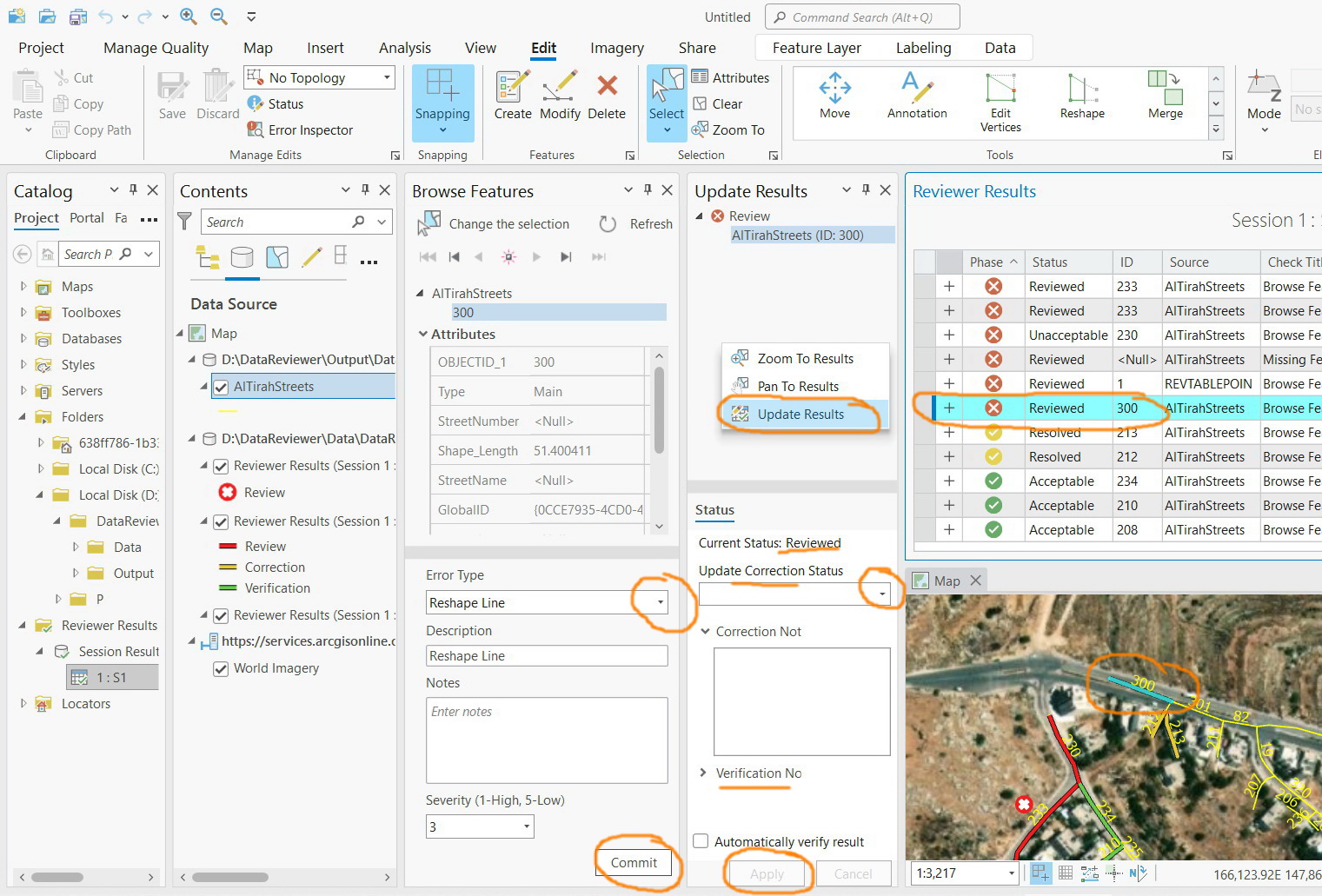Screen dimensions: 1322x896
Task: Click the Merge tool
Action: click(x=1165, y=96)
